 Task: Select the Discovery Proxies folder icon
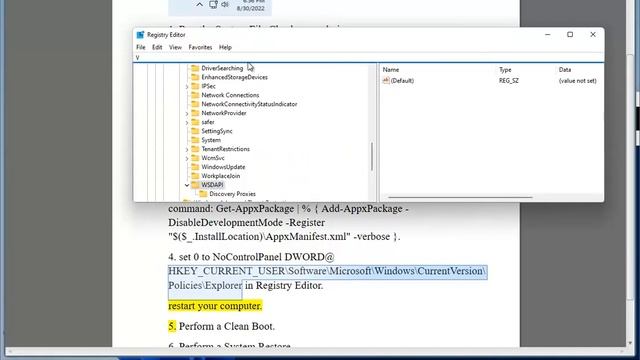[x=203, y=194]
